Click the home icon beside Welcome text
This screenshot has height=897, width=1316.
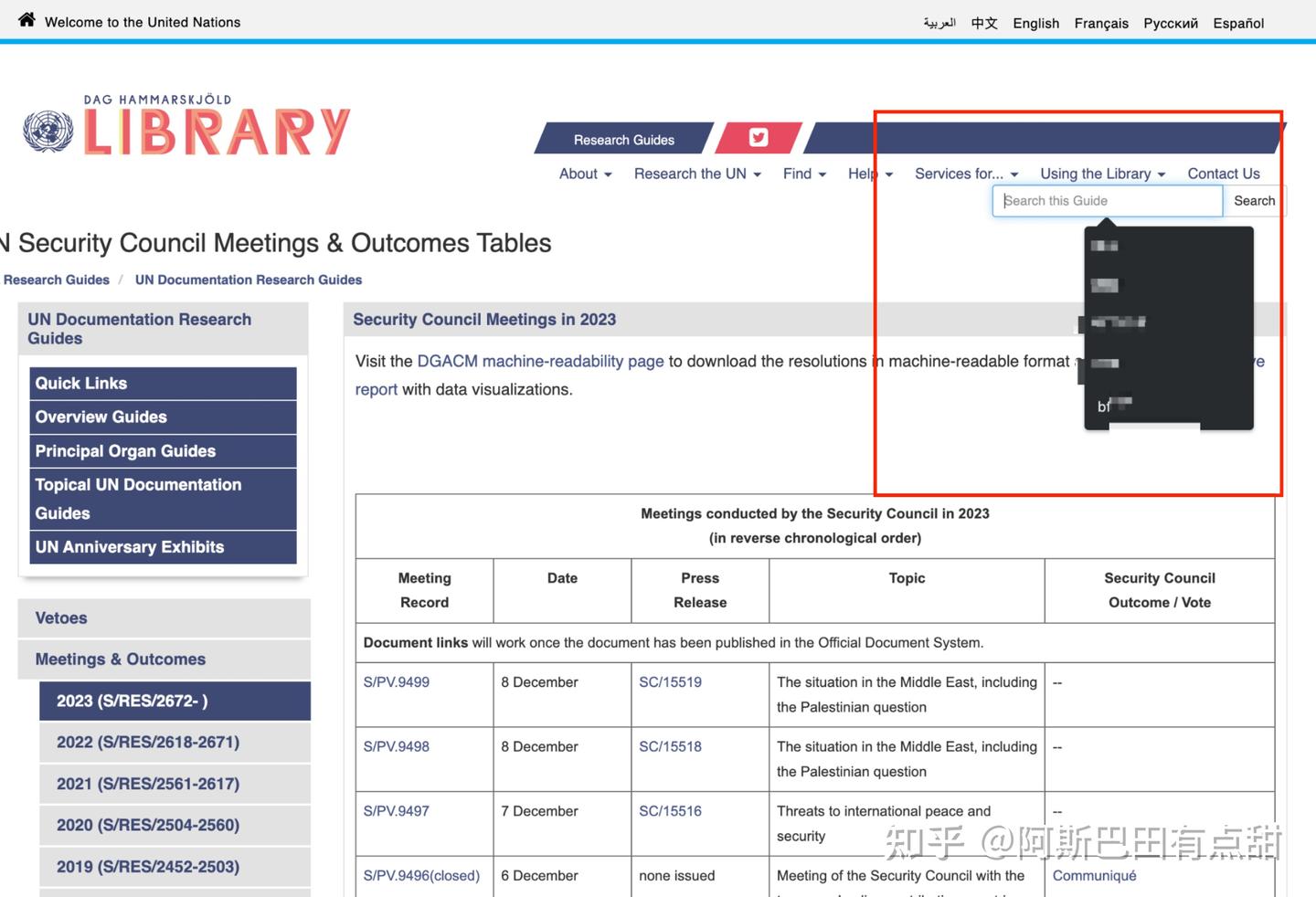coord(27,20)
